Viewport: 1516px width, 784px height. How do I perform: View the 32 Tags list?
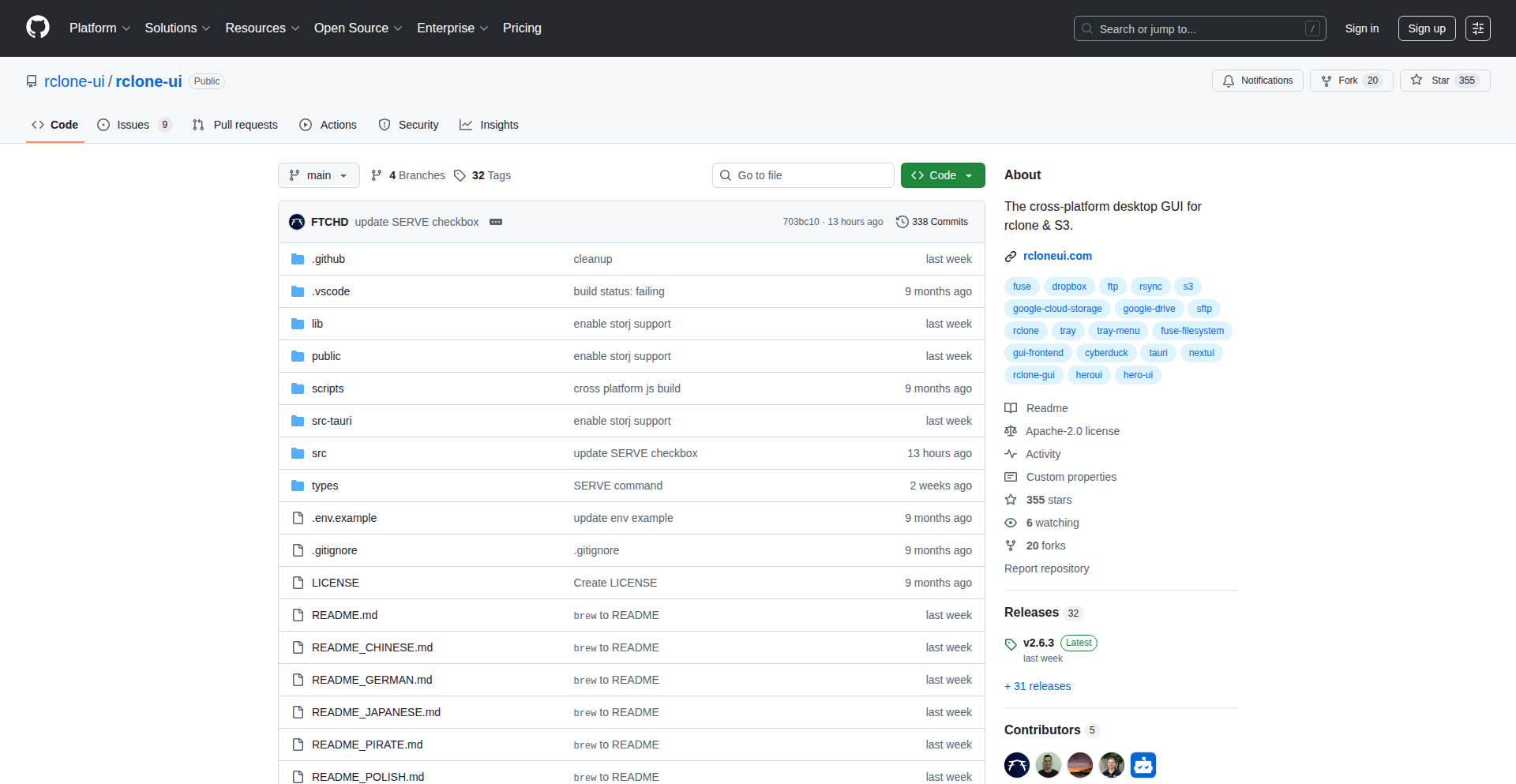tap(482, 175)
